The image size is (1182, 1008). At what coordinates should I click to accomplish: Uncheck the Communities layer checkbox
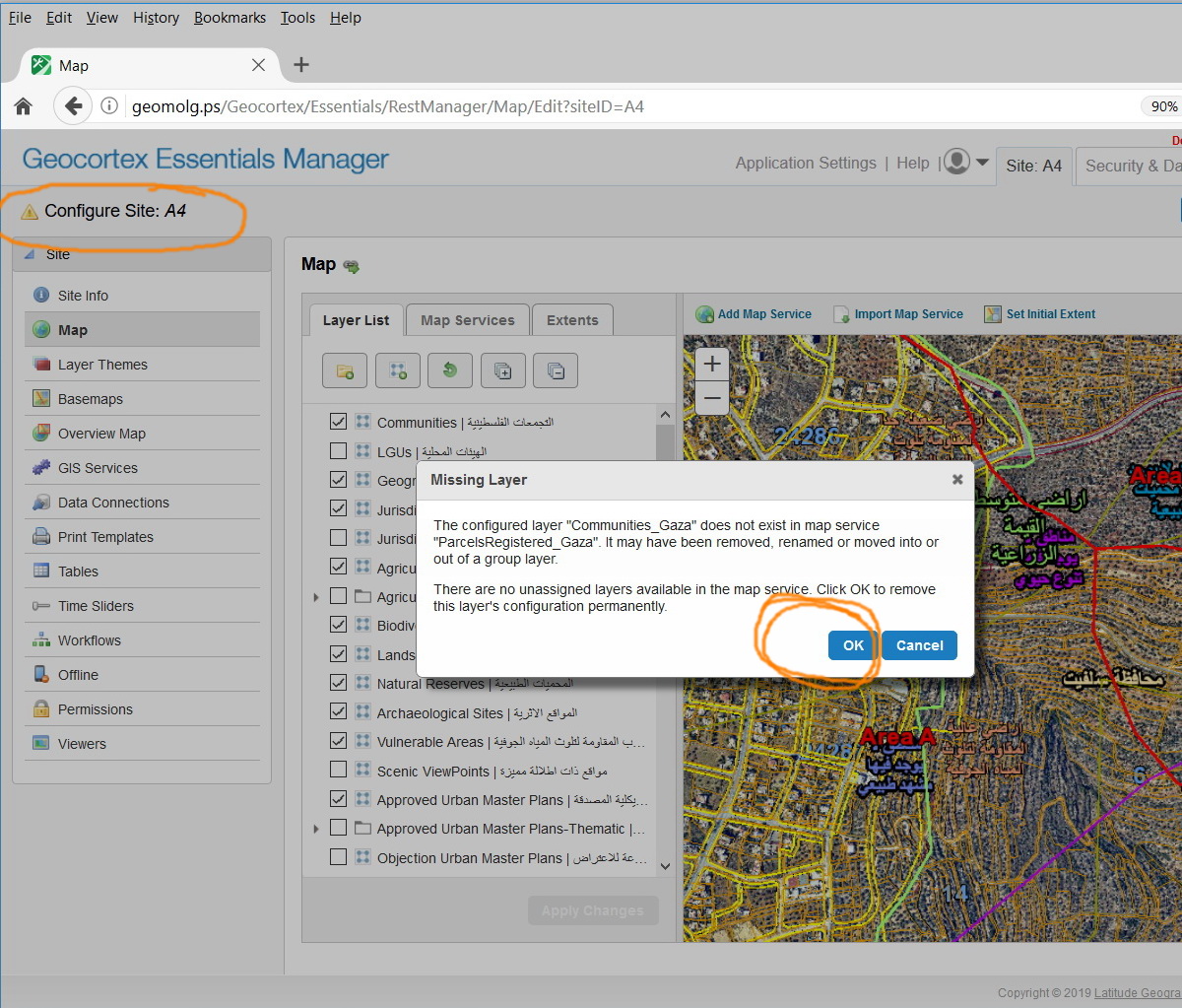[338, 422]
